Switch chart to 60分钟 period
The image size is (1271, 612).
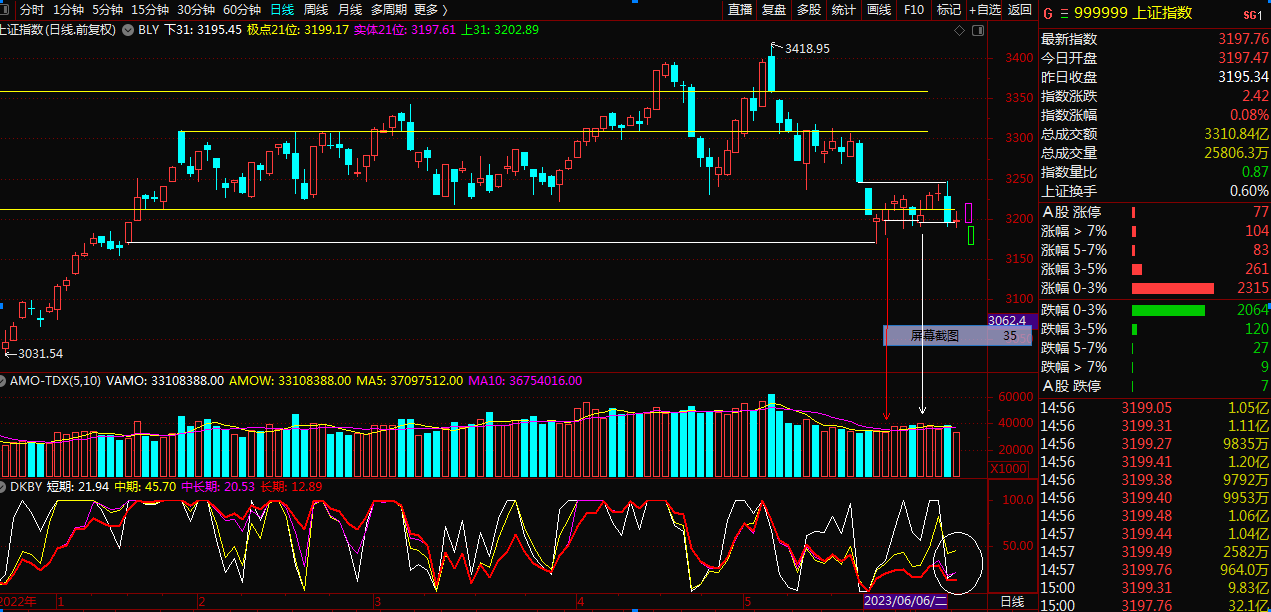pos(242,9)
